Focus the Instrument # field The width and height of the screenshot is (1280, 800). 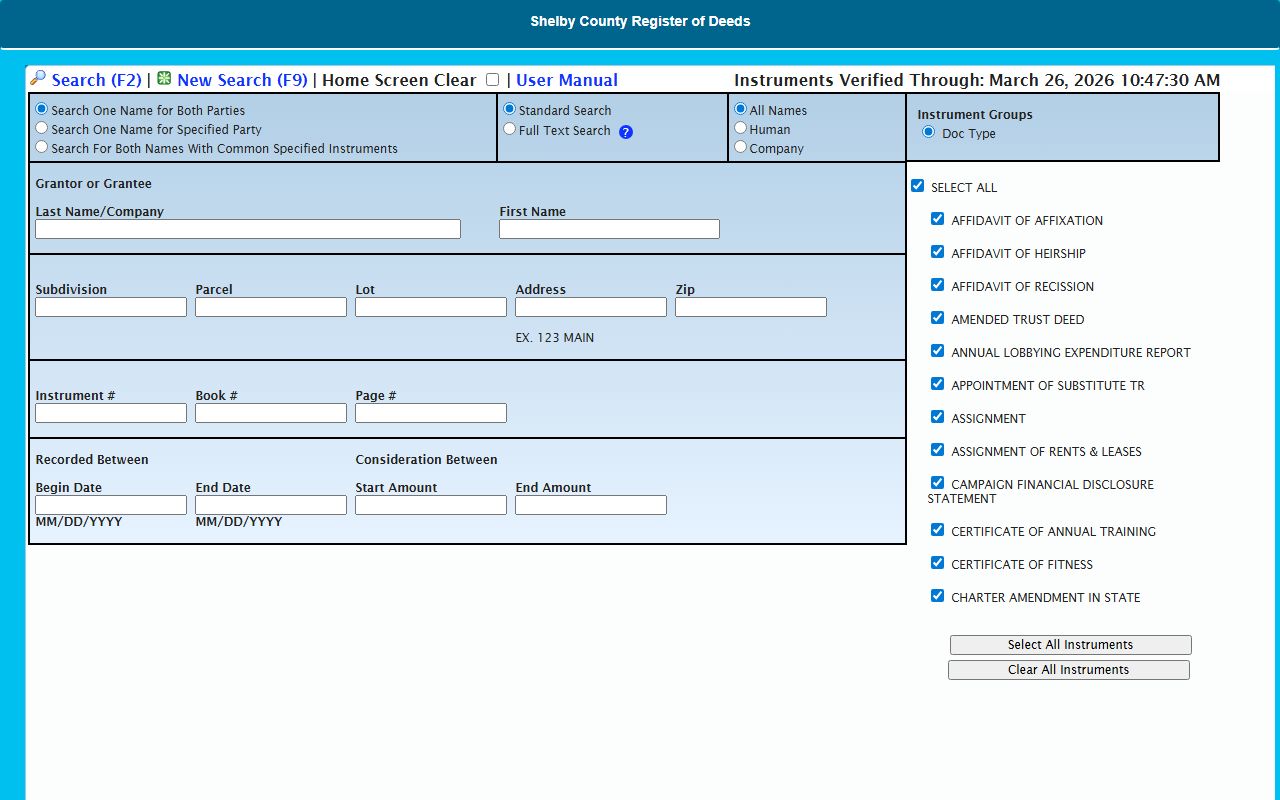(111, 413)
